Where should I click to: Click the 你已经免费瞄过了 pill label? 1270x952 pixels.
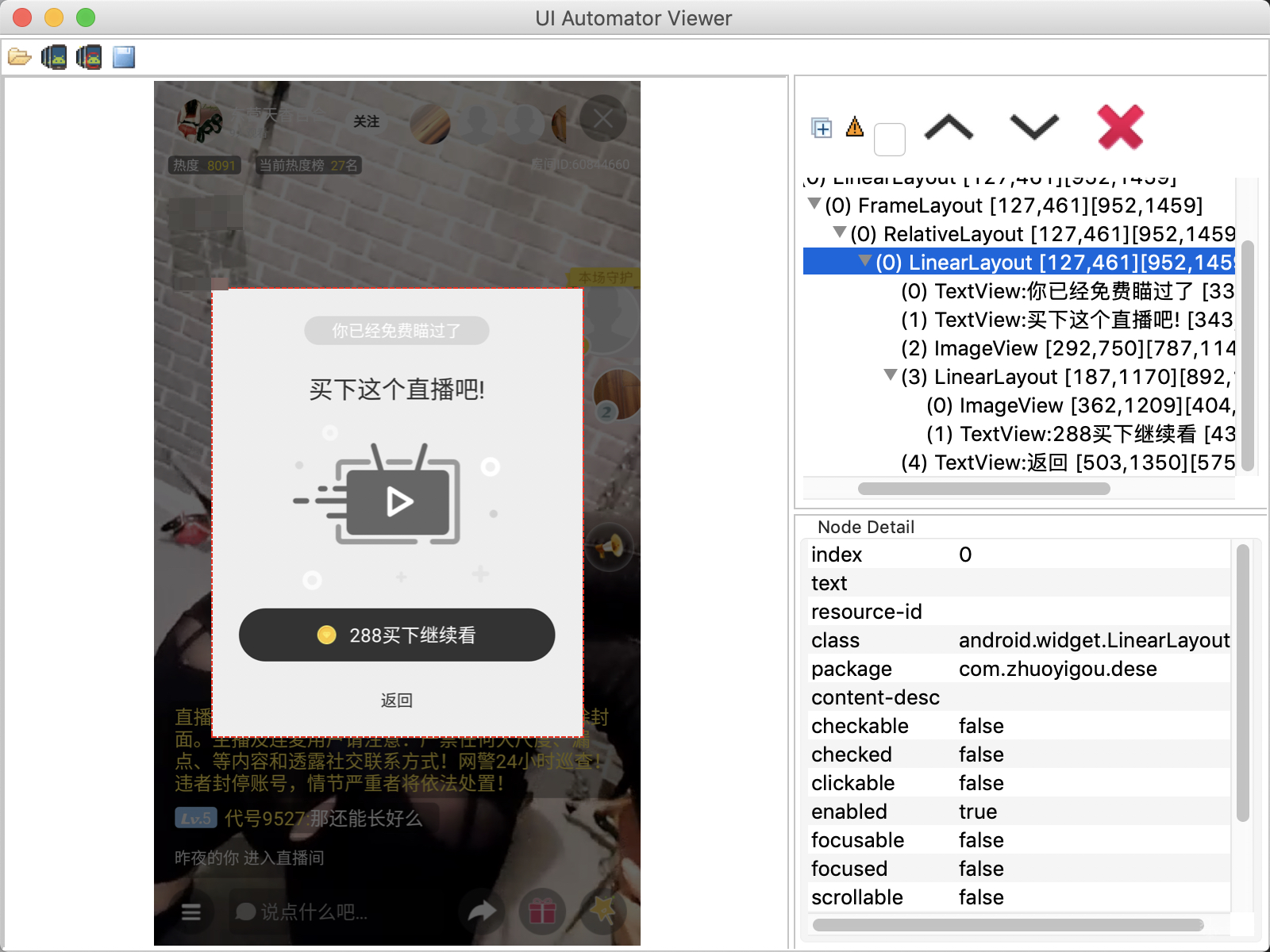point(397,331)
